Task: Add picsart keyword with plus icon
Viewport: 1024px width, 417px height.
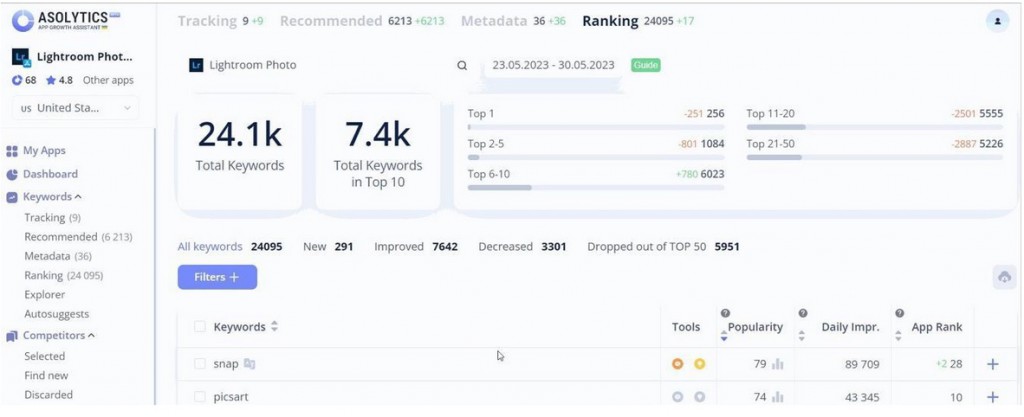Action: [993, 397]
